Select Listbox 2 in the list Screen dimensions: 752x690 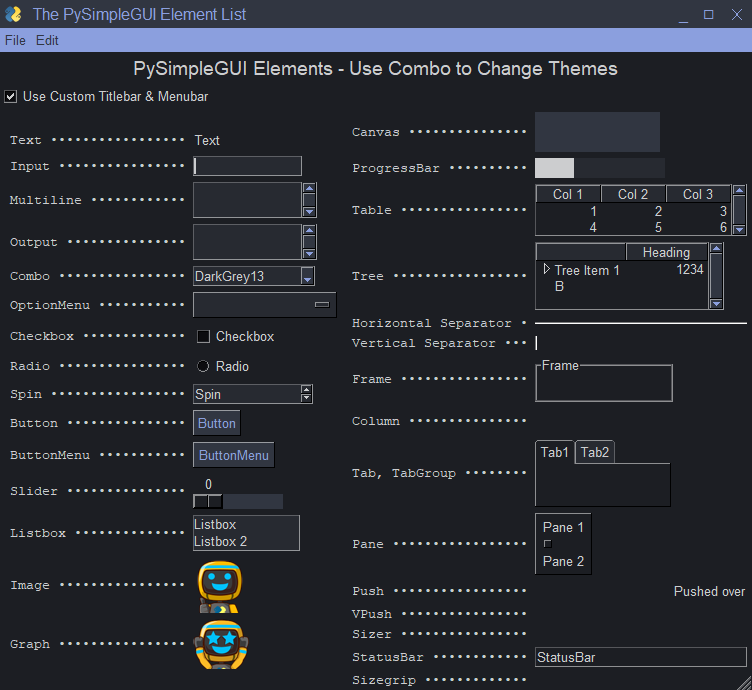(221, 542)
